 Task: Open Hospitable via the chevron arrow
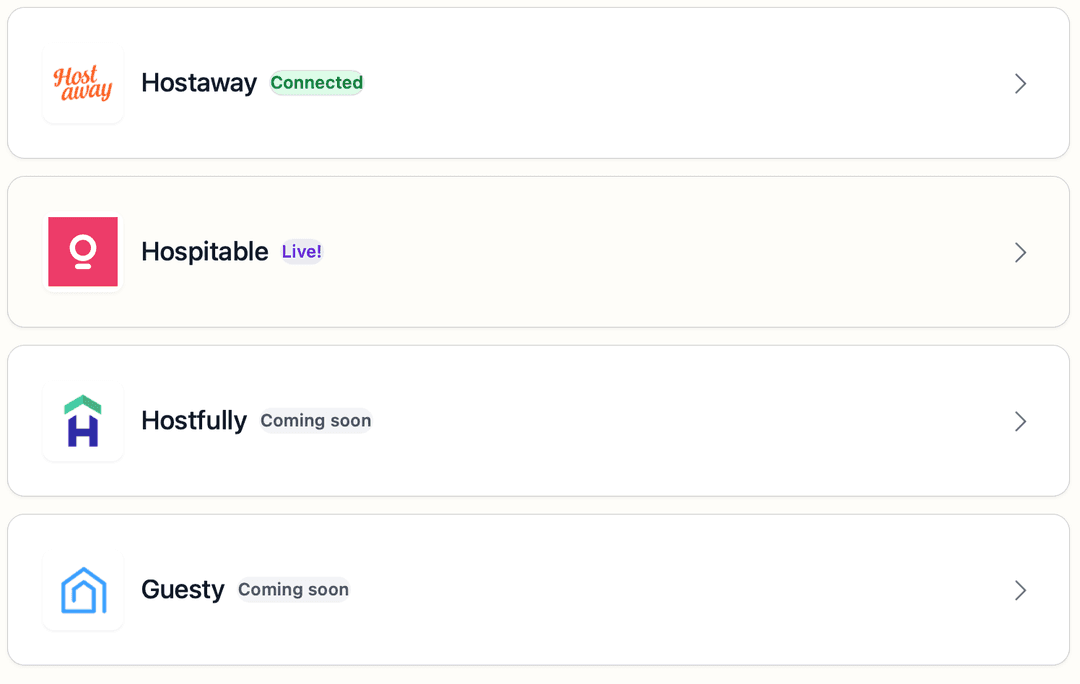click(1020, 253)
